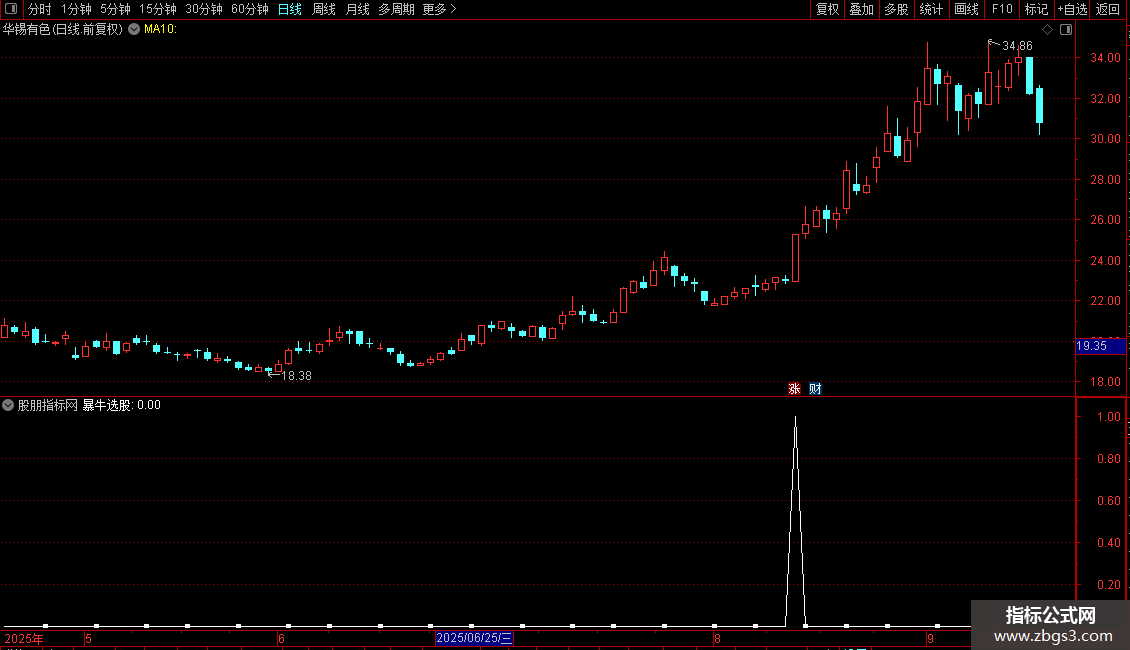1130x650 pixels.
Task: Open the 暴牛选股 indicator dropdown arrow
Action: tap(8, 405)
